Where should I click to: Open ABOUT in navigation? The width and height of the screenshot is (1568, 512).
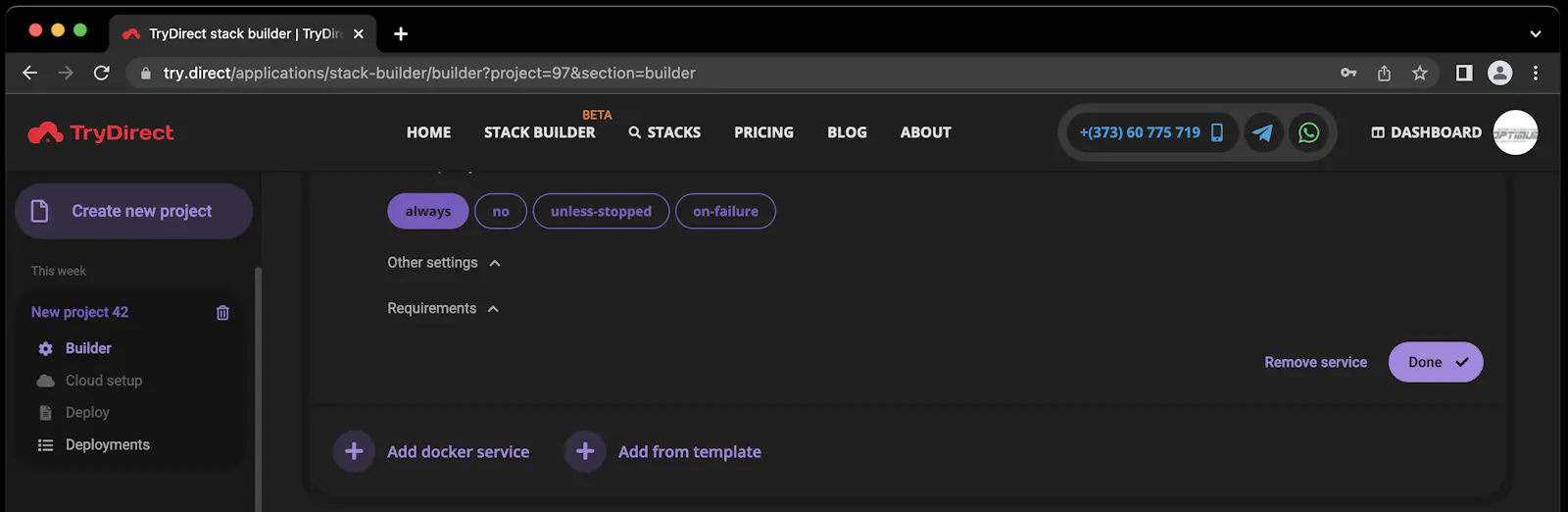click(926, 132)
